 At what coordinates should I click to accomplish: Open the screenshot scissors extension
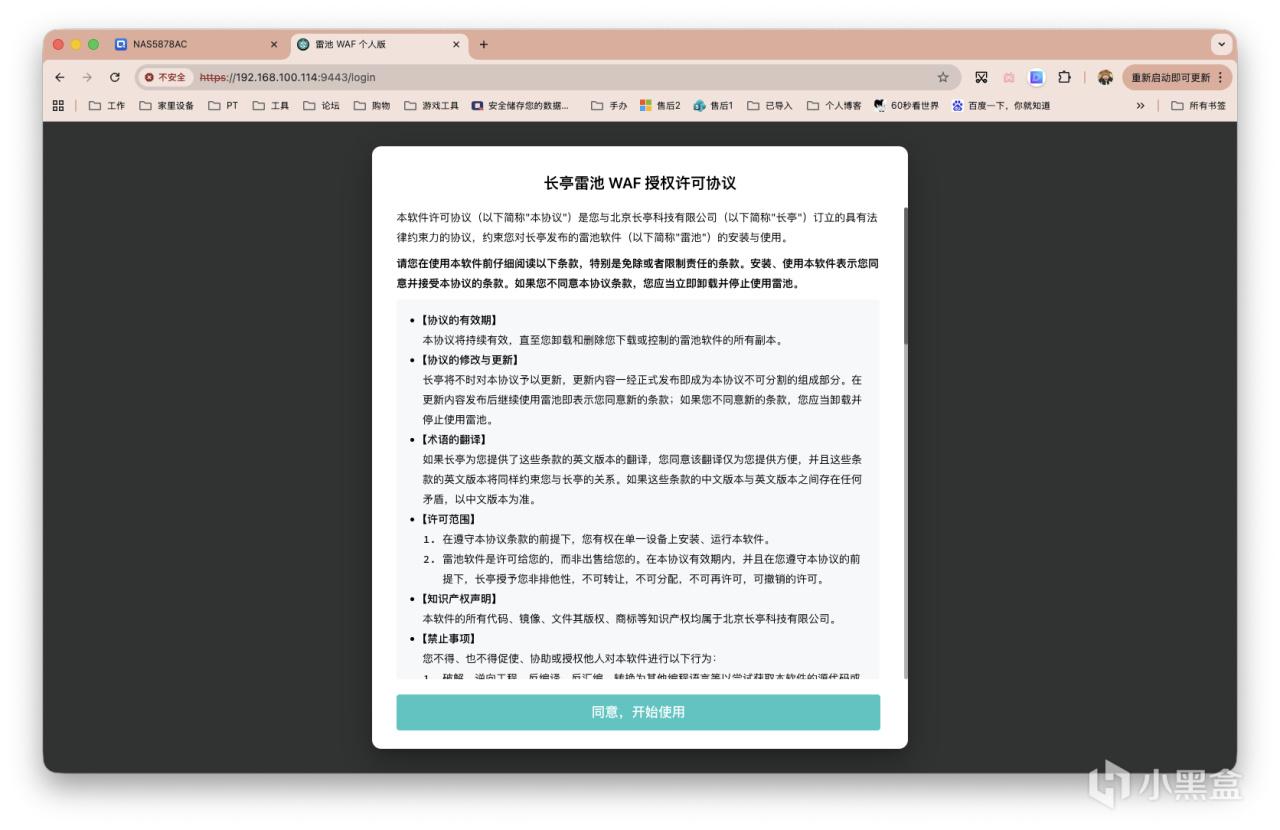click(981, 77)
